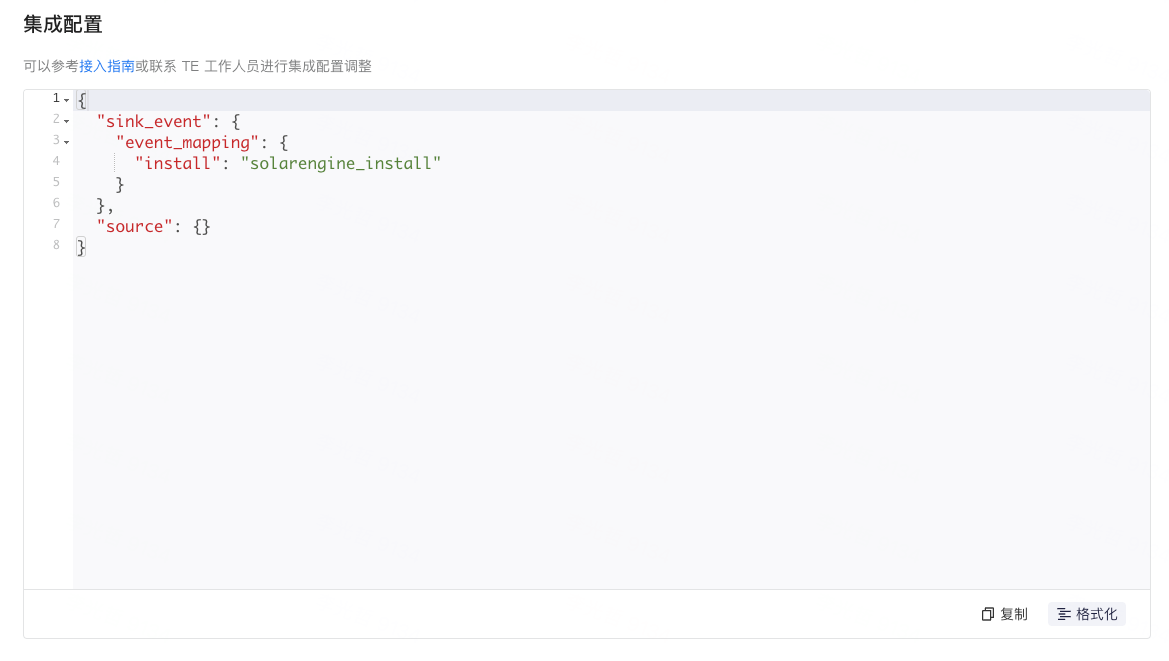Image resolution: width=1169 pixels, height=661 pixels.
Task: Click the format icon beside 格式化
Action: pos(1064,614)
